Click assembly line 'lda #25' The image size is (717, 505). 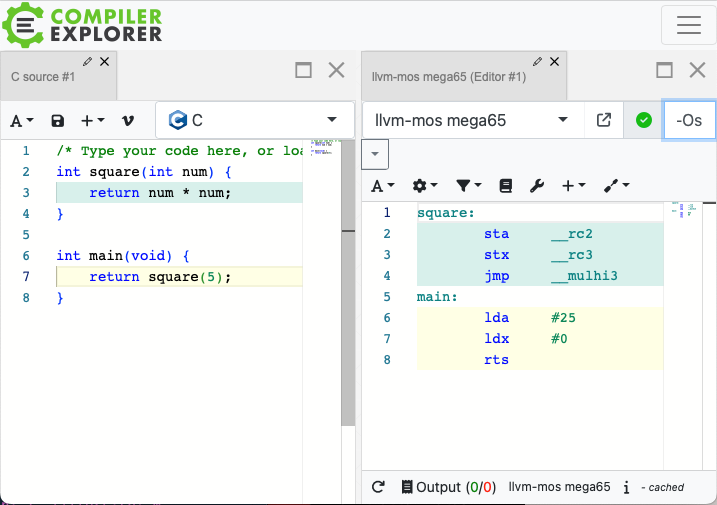530,318
